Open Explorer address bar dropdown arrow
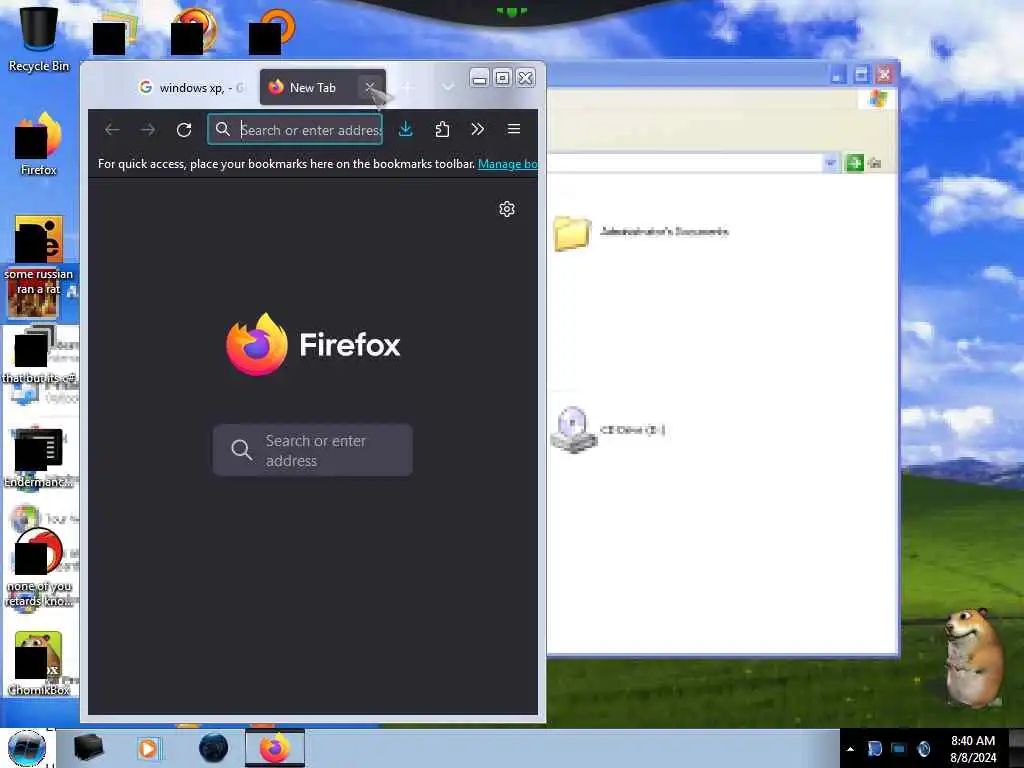Screen dimensions: 1024x768 tap(830, 163)
